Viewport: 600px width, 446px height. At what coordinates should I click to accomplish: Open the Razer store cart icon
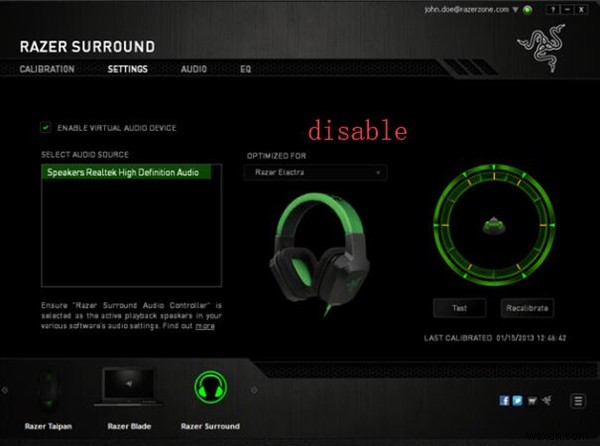tap(532, 401)
